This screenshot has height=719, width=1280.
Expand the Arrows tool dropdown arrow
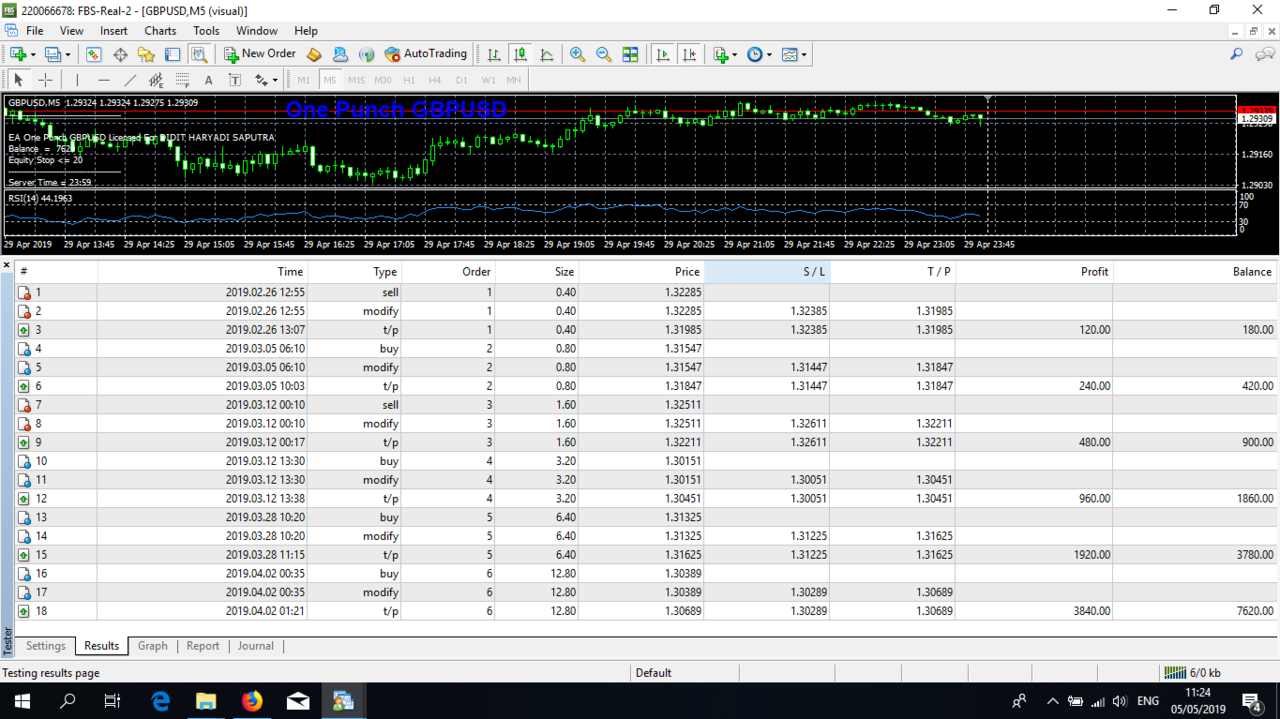pos(275,81)
